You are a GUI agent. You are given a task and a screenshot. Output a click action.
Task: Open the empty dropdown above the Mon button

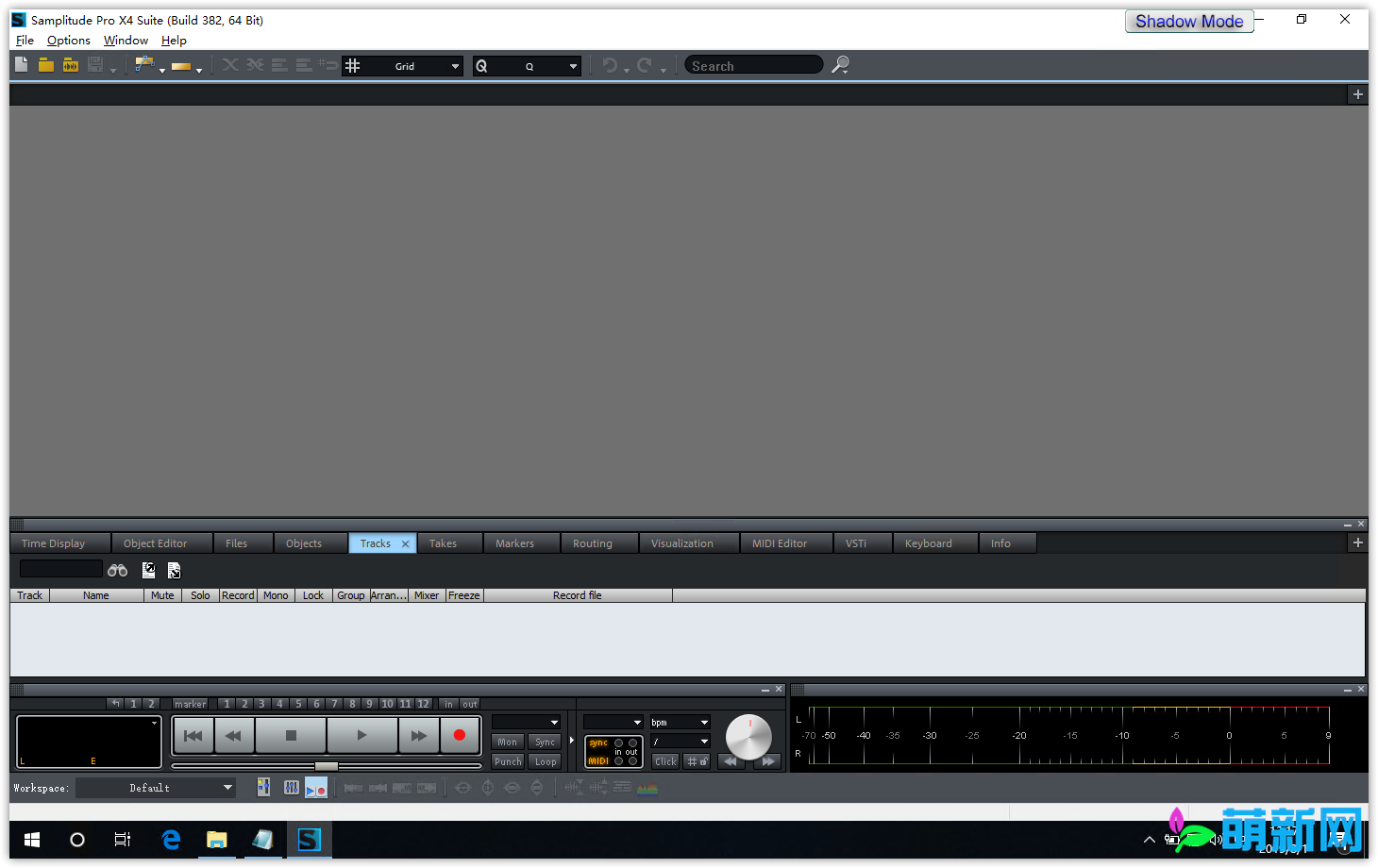[x=527, y=722]
